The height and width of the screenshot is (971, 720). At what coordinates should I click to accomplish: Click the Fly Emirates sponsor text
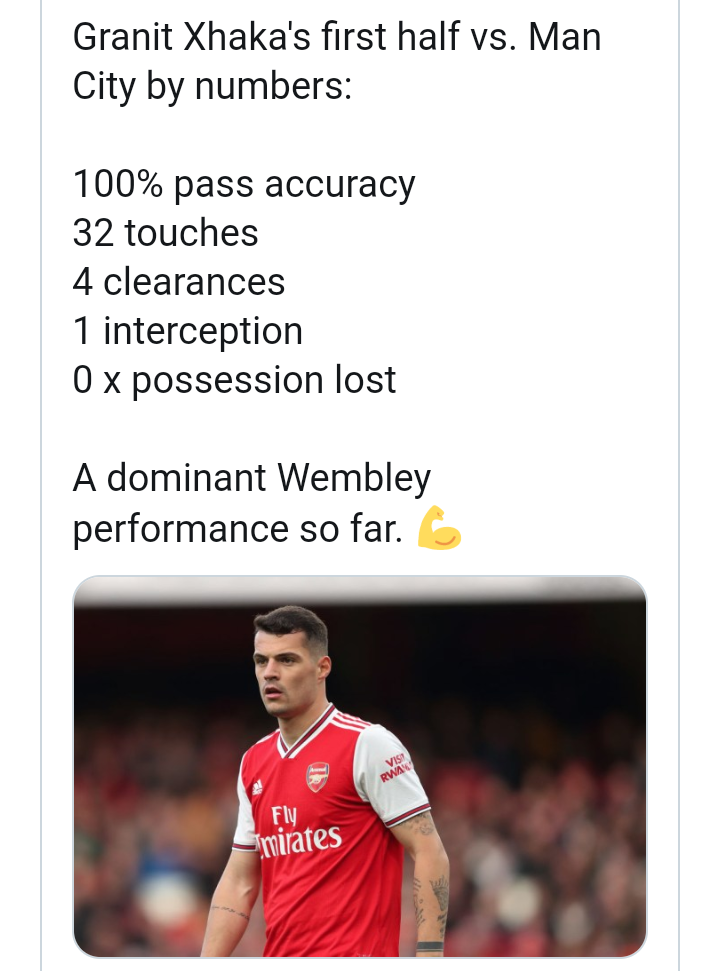tap(298, 831)
